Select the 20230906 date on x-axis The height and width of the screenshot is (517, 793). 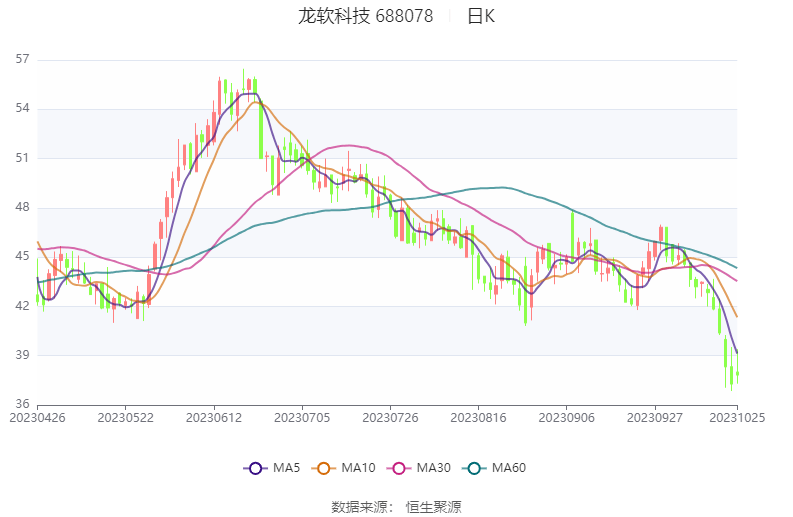[x=567, y=419]
